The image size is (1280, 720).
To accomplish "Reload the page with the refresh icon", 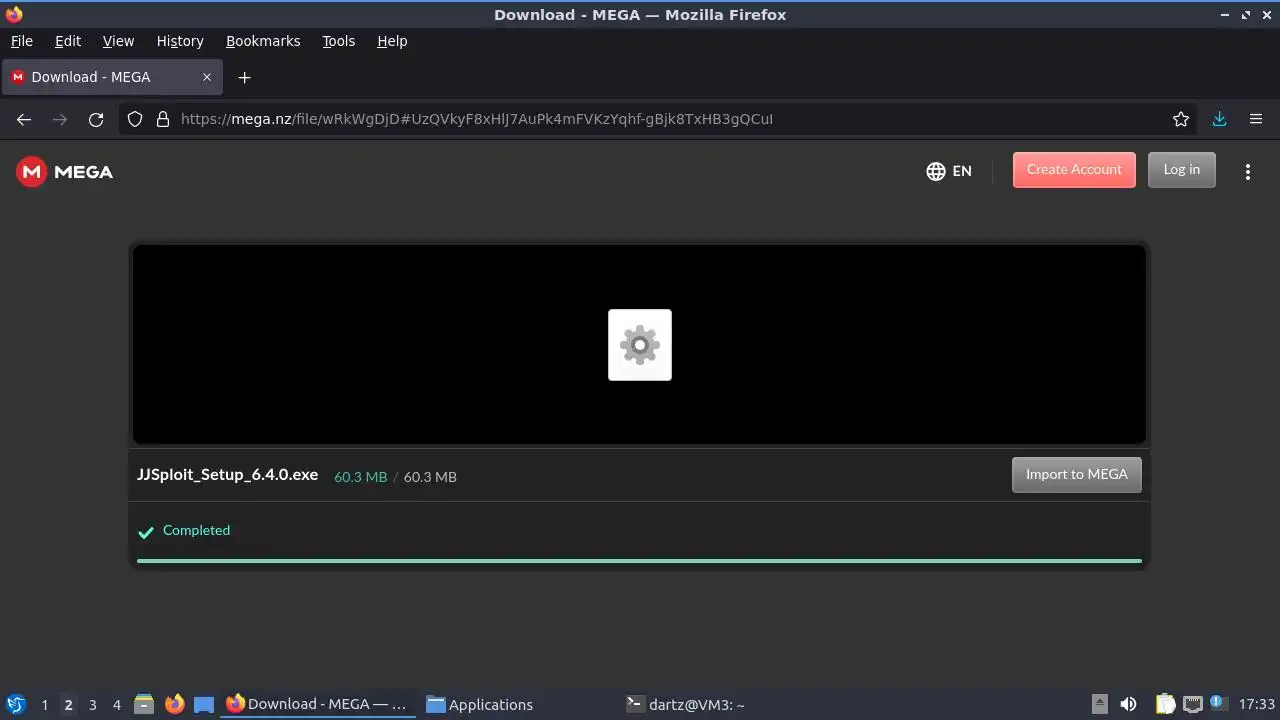I will 96,119.
